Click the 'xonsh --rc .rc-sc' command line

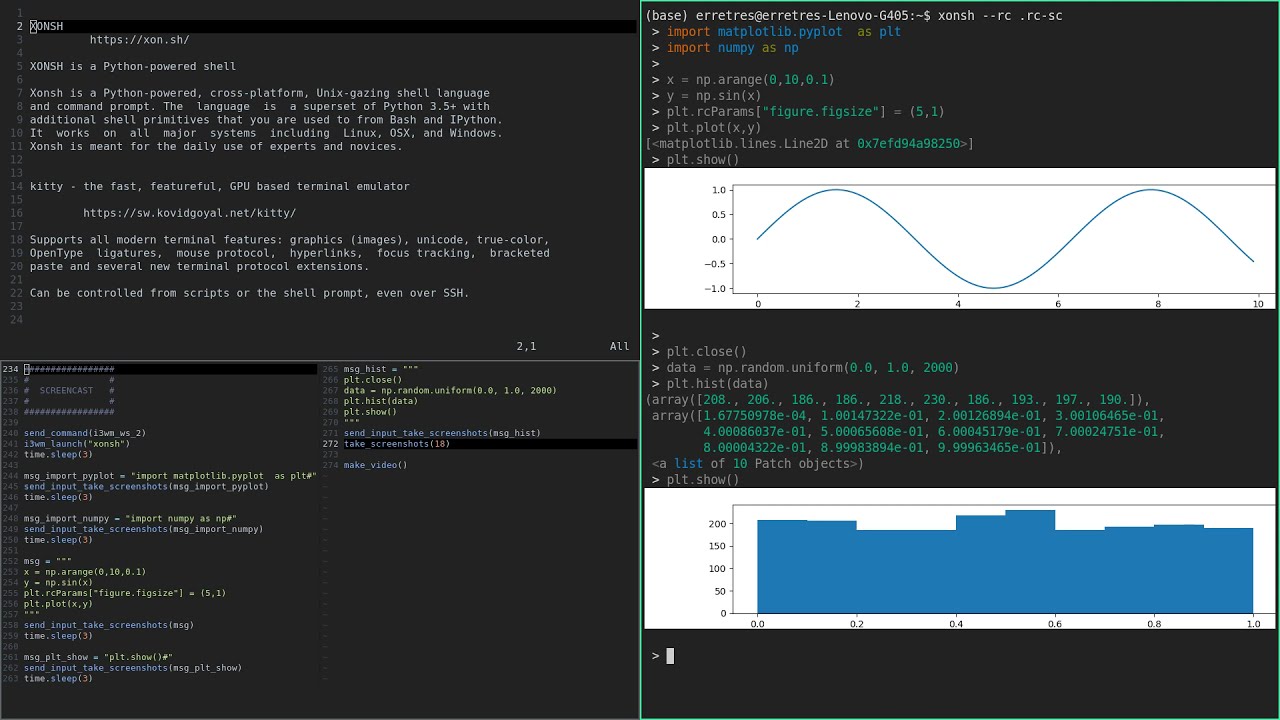pos(998,16)
